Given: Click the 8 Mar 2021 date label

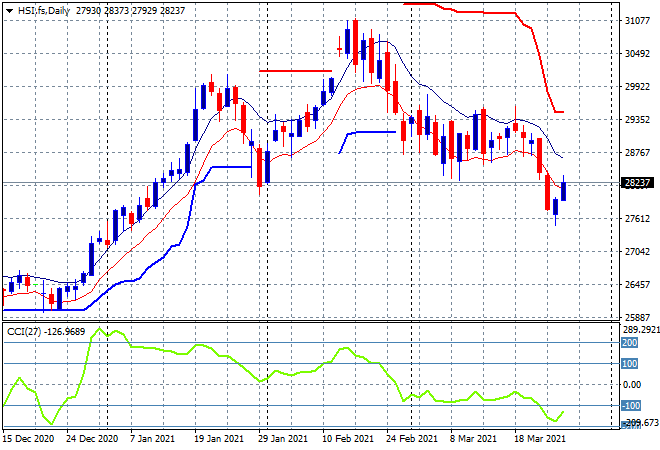Looking at the screenshot, I should pyautogui.click(x=473, y=439).
